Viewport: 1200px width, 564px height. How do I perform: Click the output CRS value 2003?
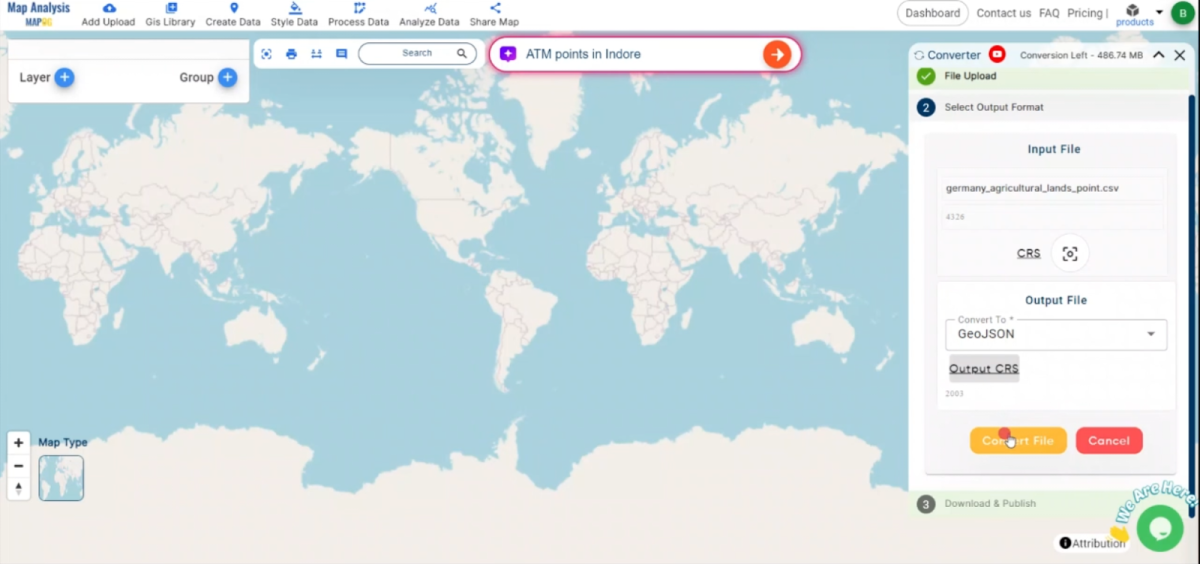(955, 394)
